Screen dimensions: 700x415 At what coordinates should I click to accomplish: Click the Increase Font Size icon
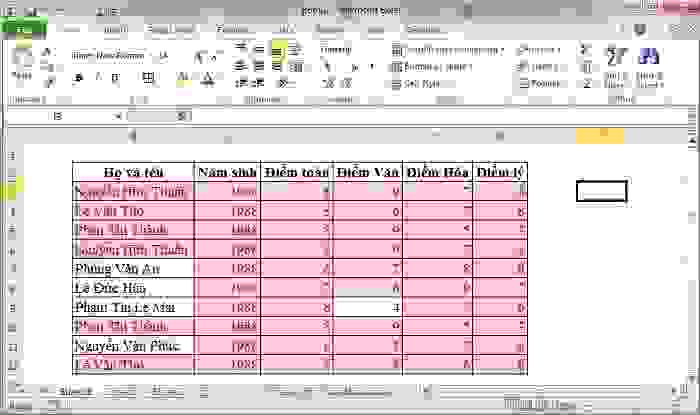click(200, 57)
